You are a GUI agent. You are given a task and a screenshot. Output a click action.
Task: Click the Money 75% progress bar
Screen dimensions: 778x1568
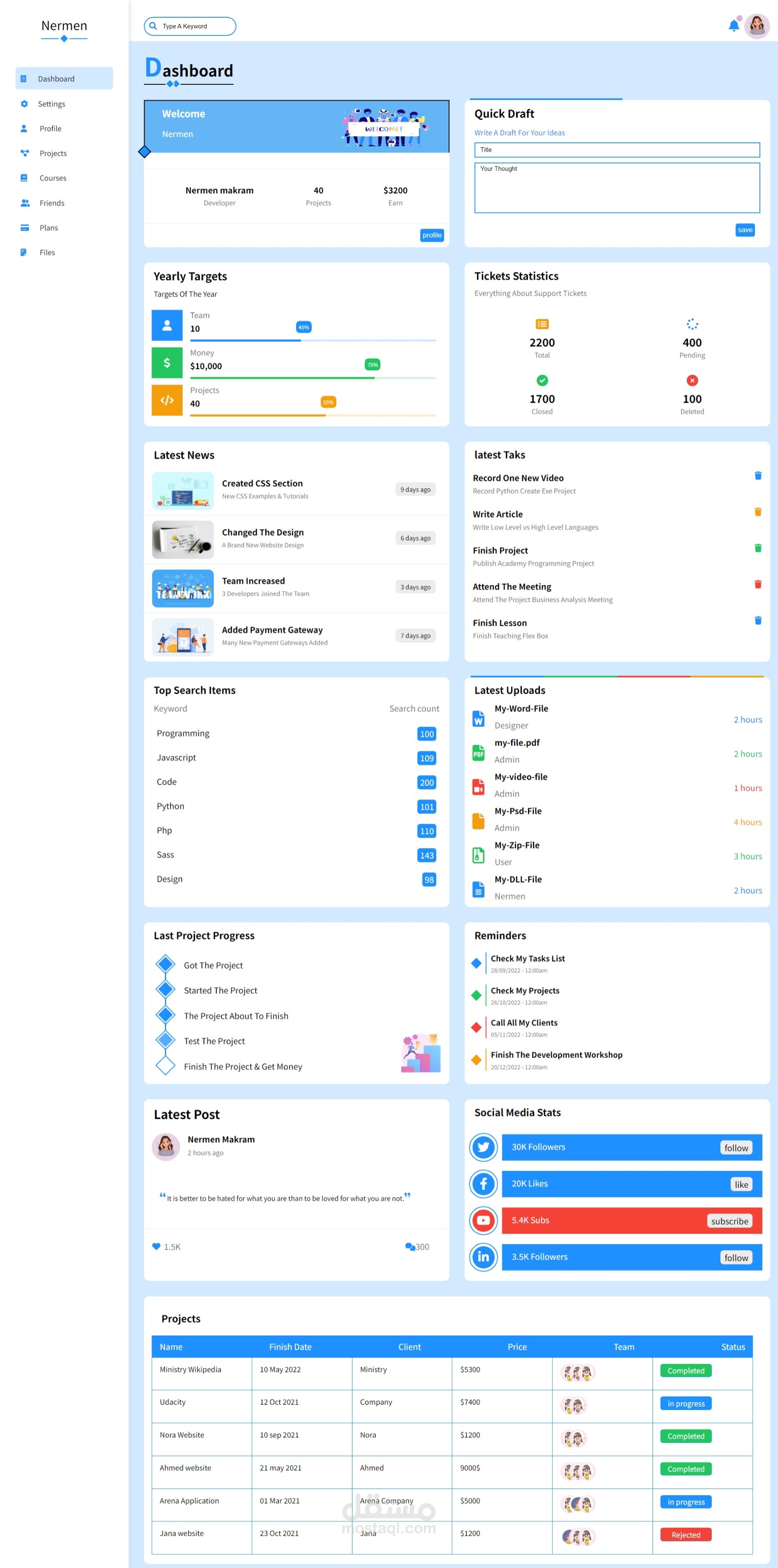tap(313, 378)
